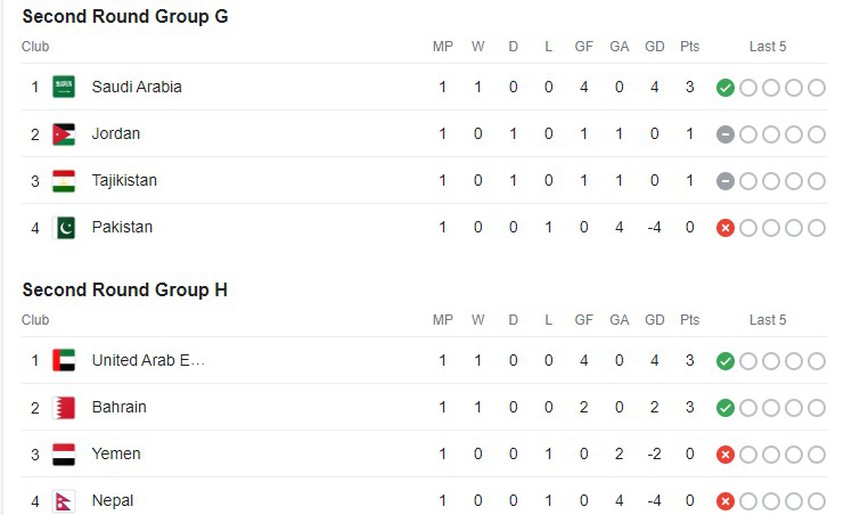Click the Jordan flag icon
The height and width of the screenshot is (515, 860).
[64, 134]
